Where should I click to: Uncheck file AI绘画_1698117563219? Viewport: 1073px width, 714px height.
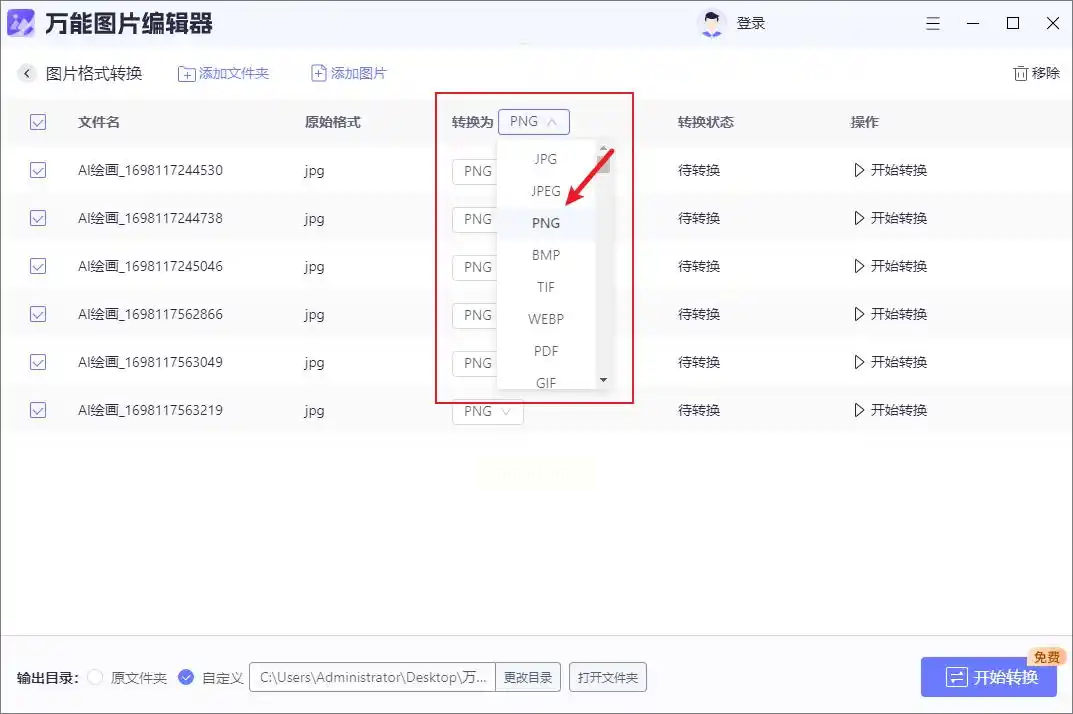click(38, 410)
